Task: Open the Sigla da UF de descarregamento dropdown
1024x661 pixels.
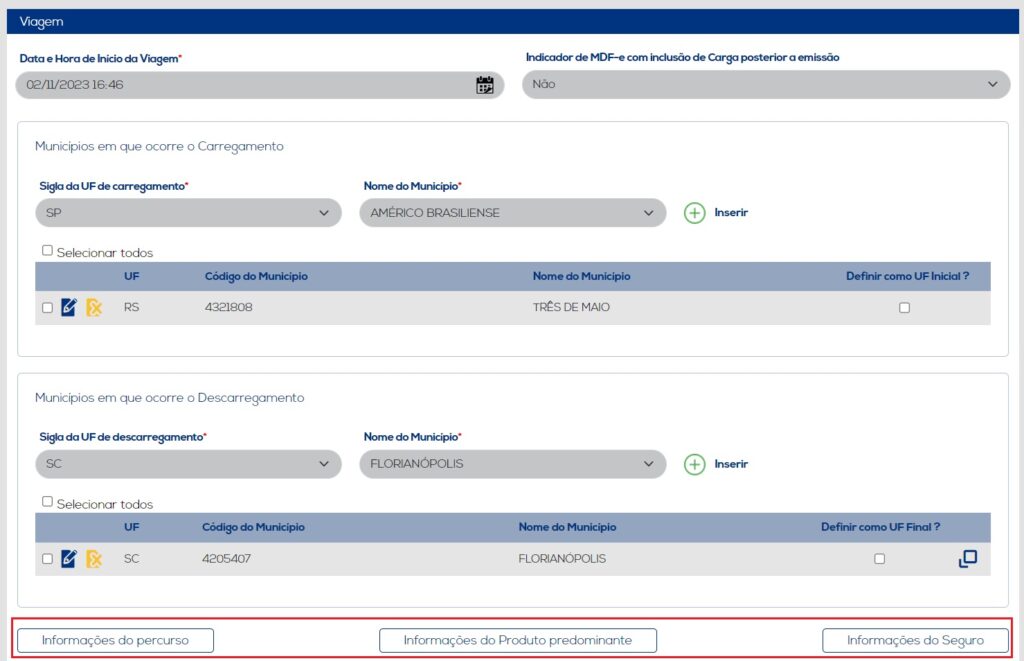Action: pyautogui.click(x=187, y=464)
